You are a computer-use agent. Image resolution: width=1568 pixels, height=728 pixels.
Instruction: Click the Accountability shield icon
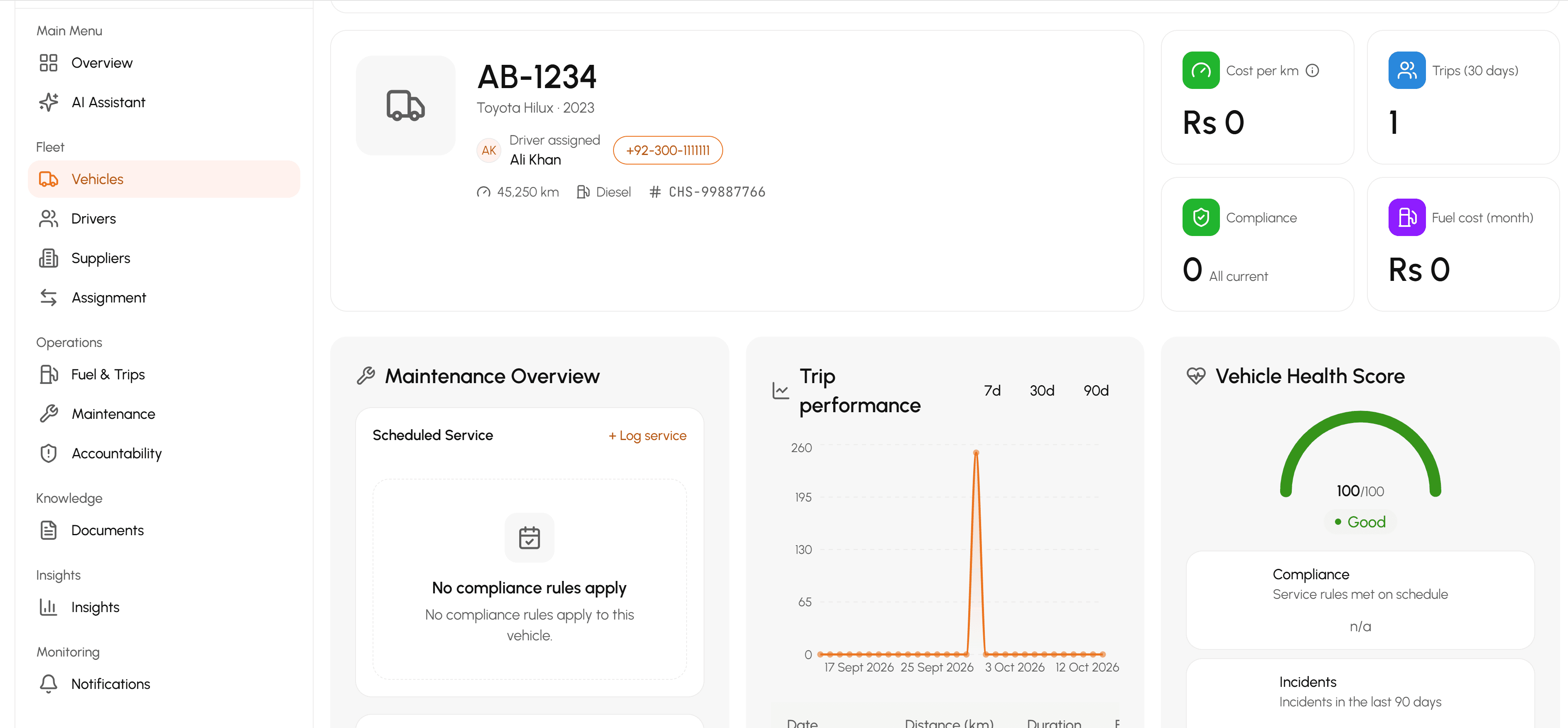[49, 453]
